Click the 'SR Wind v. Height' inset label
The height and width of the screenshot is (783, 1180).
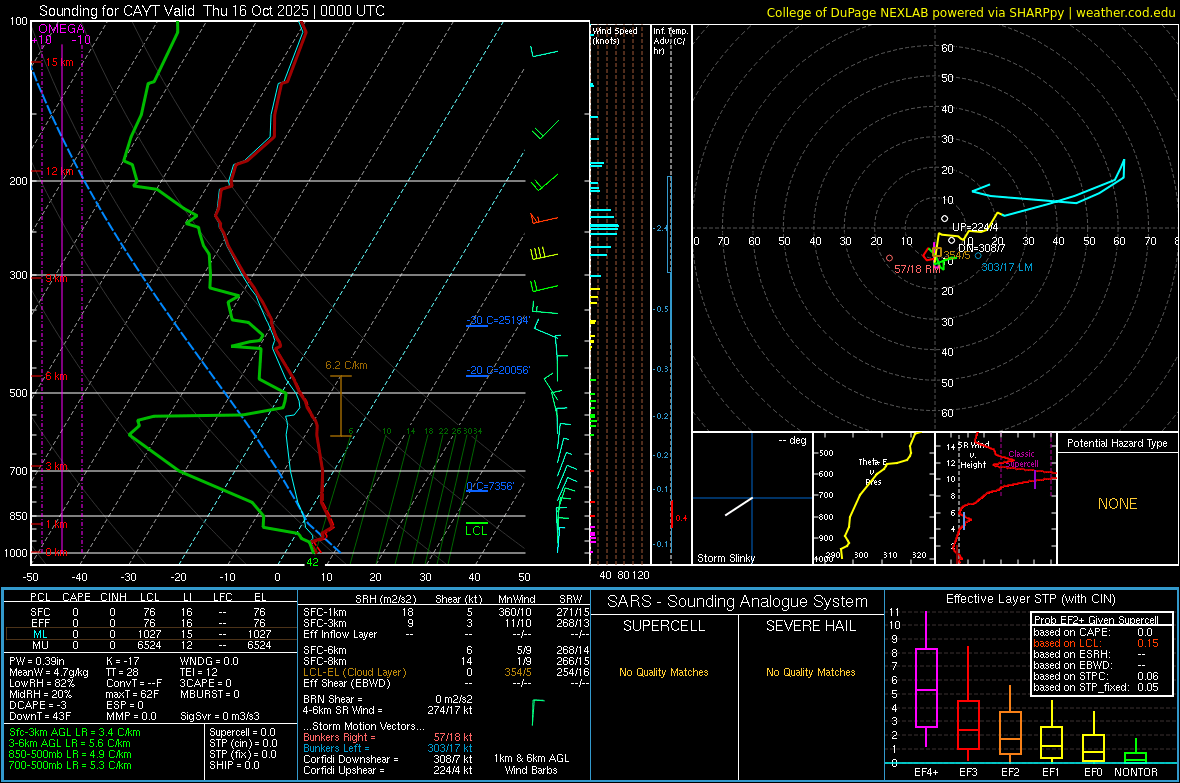[x=973, y=455]
